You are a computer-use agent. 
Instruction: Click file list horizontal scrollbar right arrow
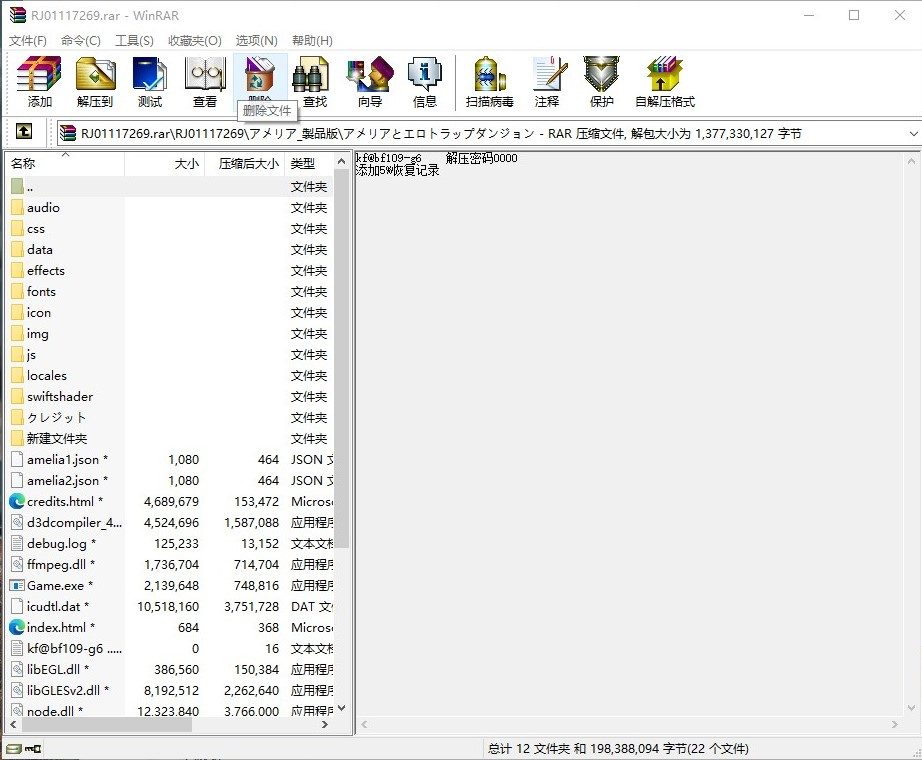(325, 725)
